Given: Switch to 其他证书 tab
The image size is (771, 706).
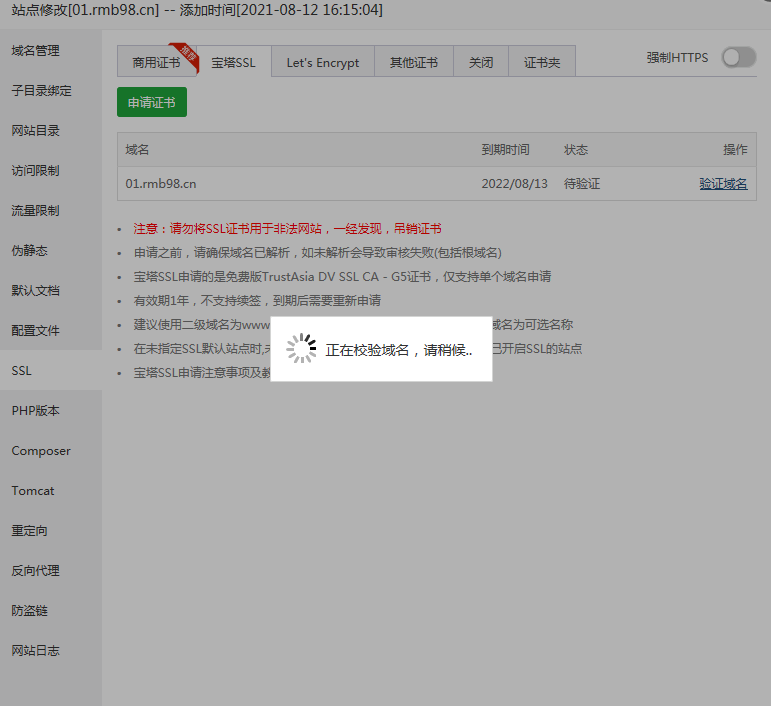Looking at the screenshot, I should pos(414,62).
